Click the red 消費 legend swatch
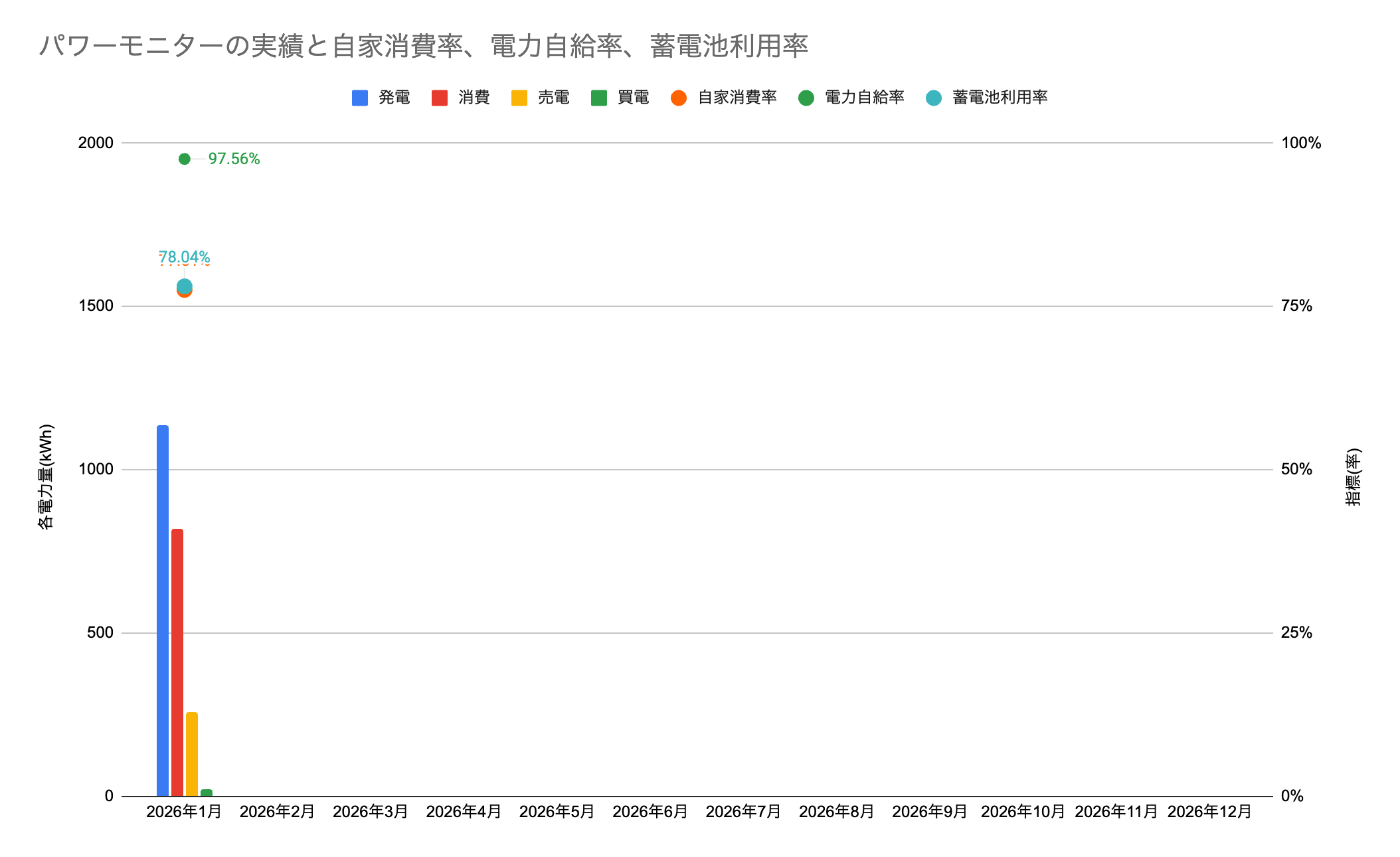The image size is (1400, 857). coord(439,98)
